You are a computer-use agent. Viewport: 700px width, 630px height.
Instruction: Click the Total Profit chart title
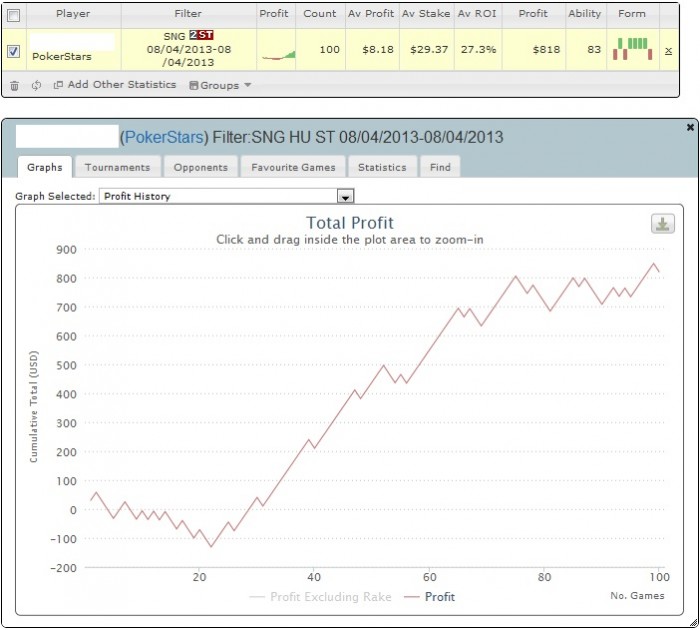tap(350, 223)
